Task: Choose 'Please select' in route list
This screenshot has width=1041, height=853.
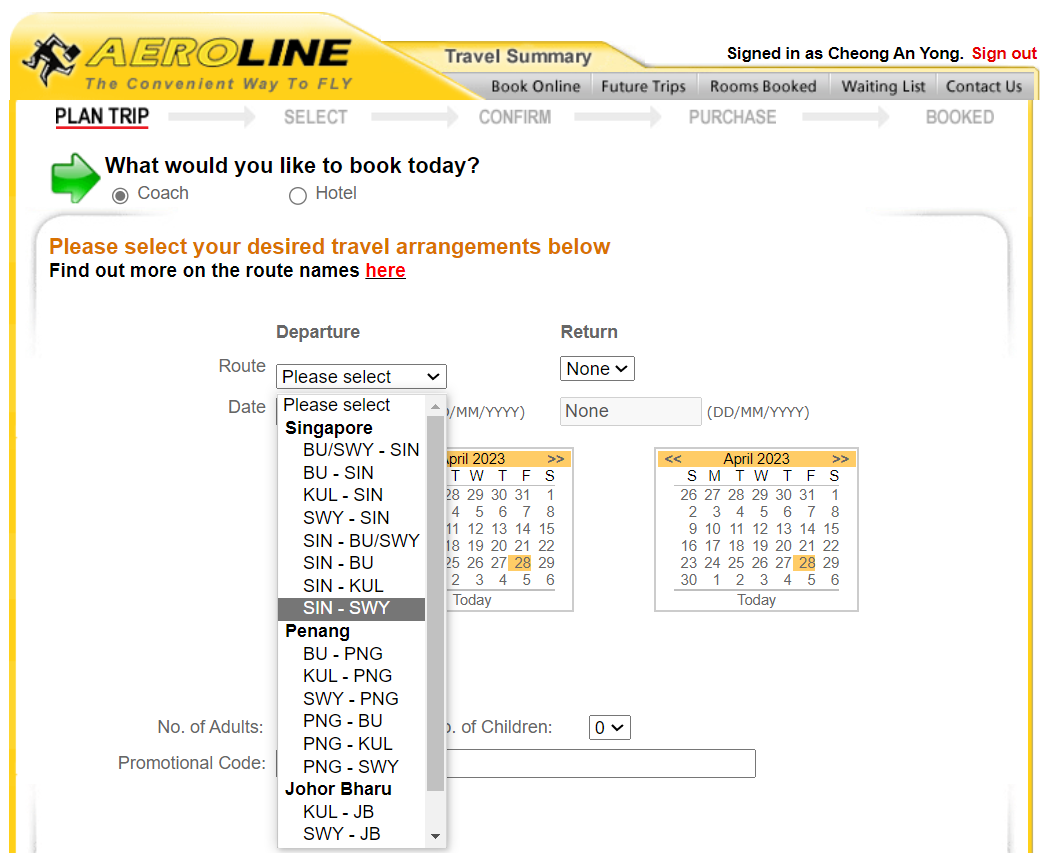Action: pyautogui.click(x=351, y=405)
